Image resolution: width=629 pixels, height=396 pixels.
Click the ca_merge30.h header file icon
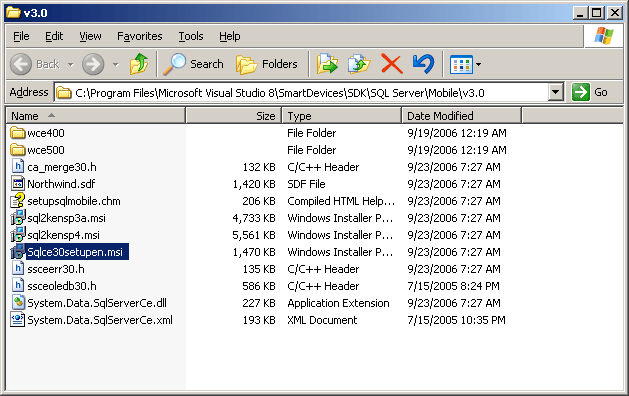[18, 167]
